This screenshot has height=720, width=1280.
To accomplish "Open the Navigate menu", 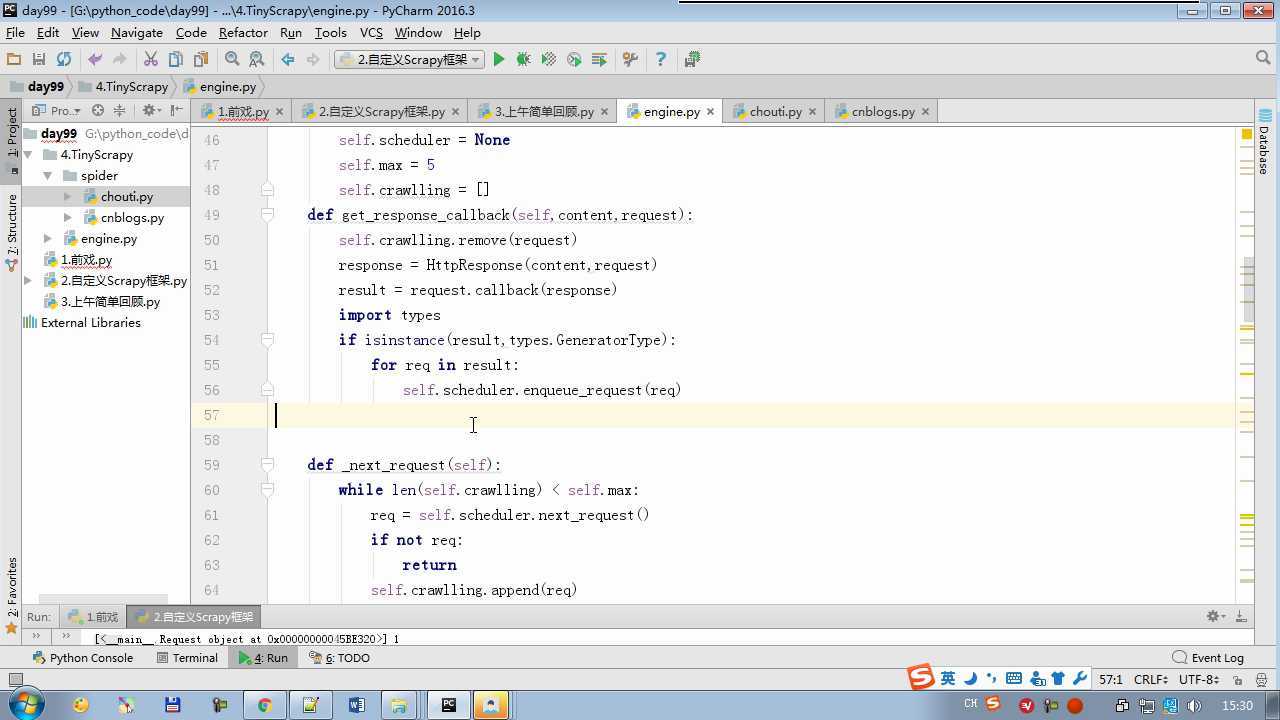I will tap(137, 32).
